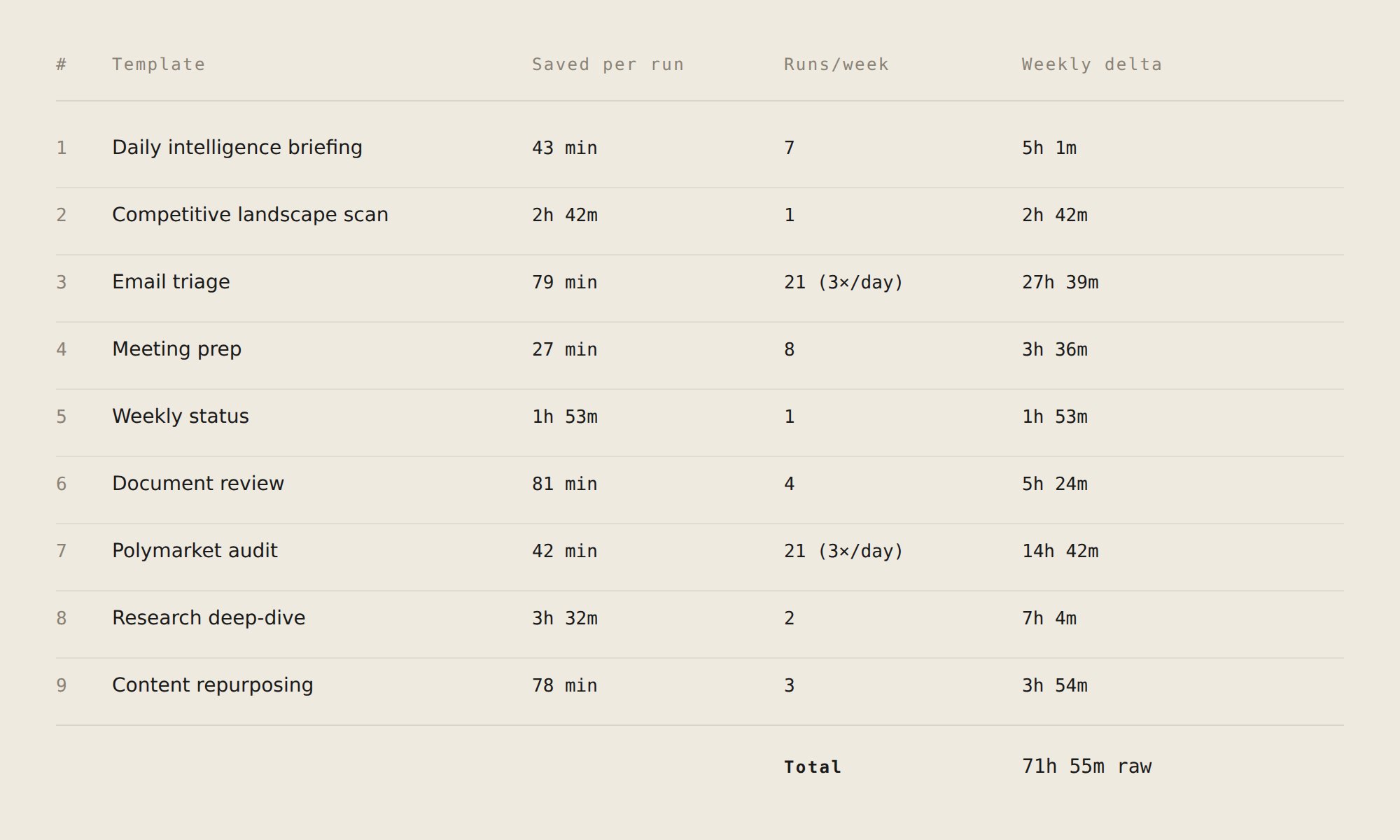Select the 3h 32m saved per run cell

(564, 618)
